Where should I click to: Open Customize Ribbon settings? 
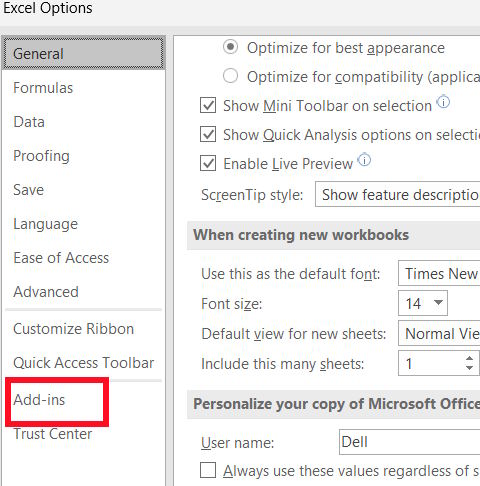coord(74,329)
